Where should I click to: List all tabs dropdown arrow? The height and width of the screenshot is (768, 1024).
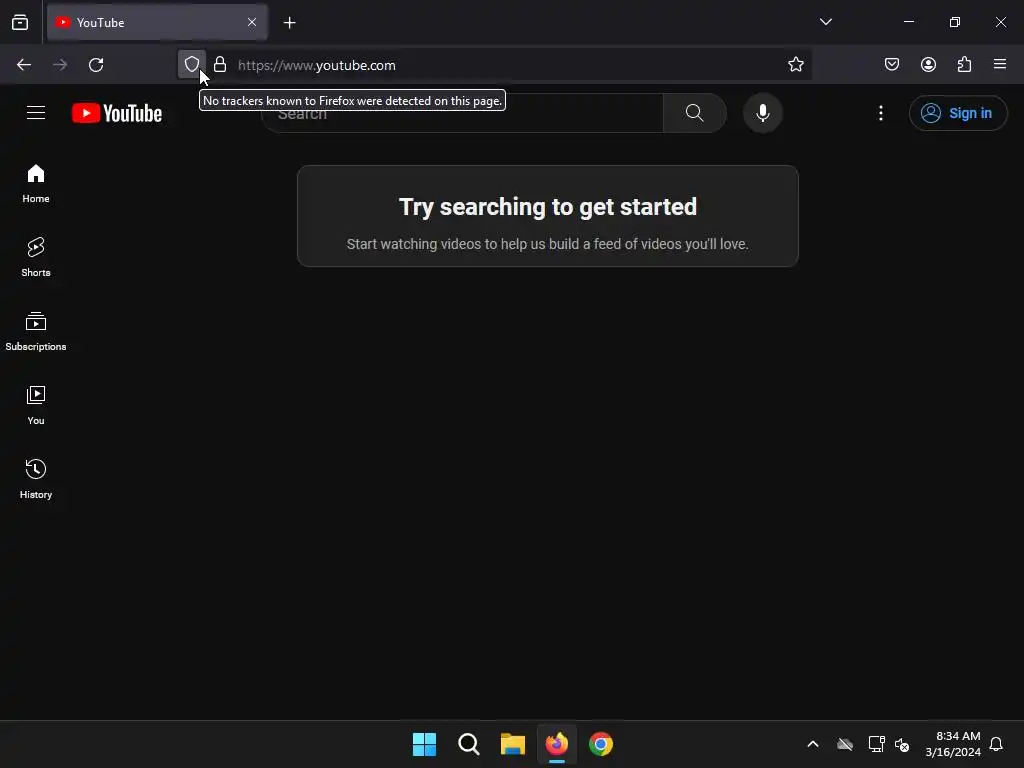[826, 22]
